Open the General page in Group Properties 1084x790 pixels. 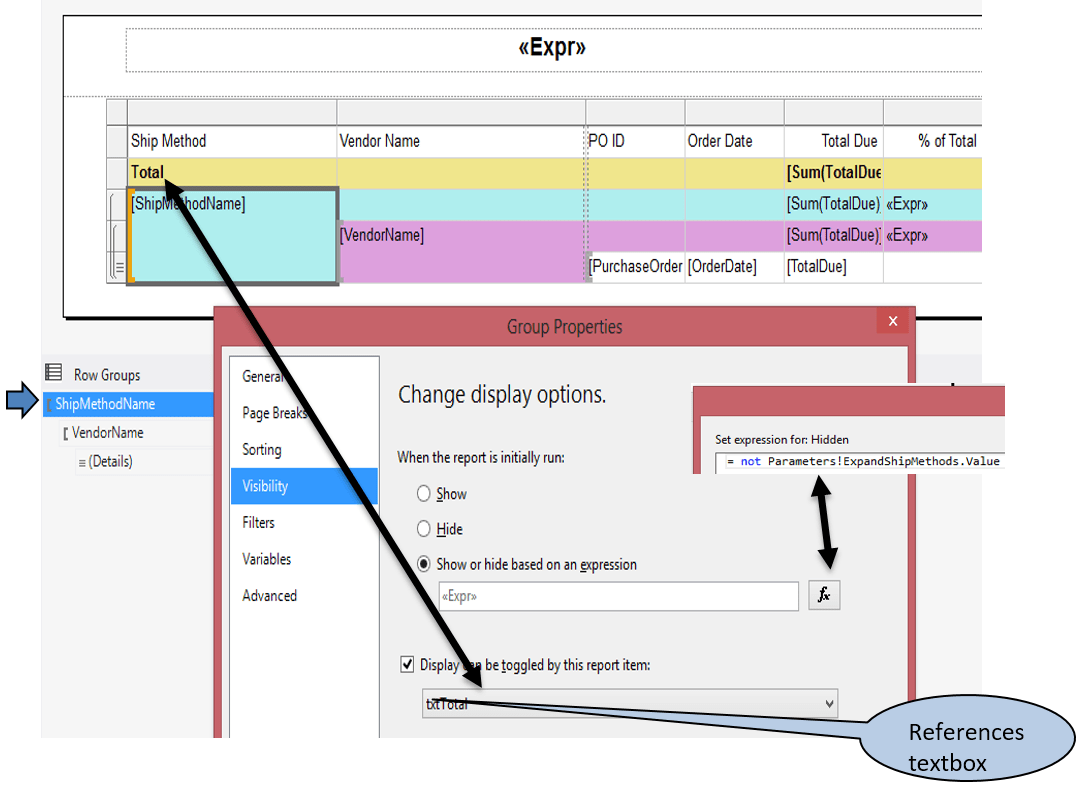point(262,376)
